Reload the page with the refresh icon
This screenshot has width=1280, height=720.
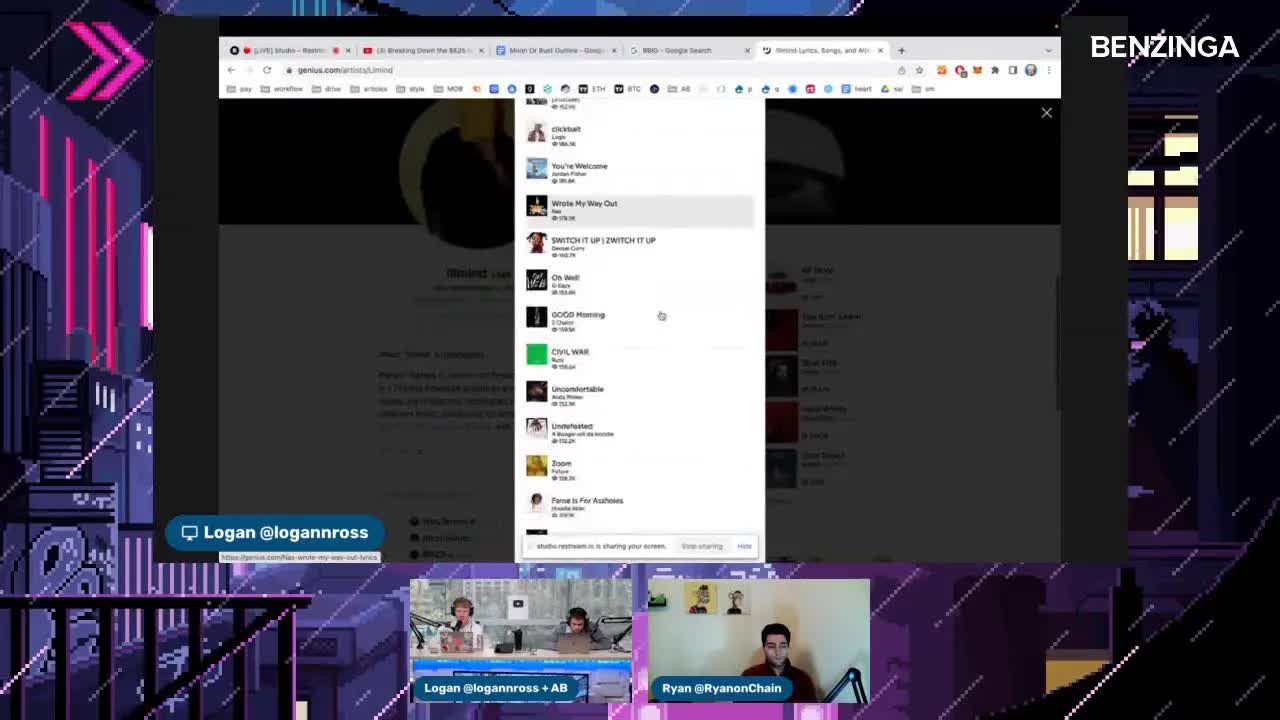[267, 70]
